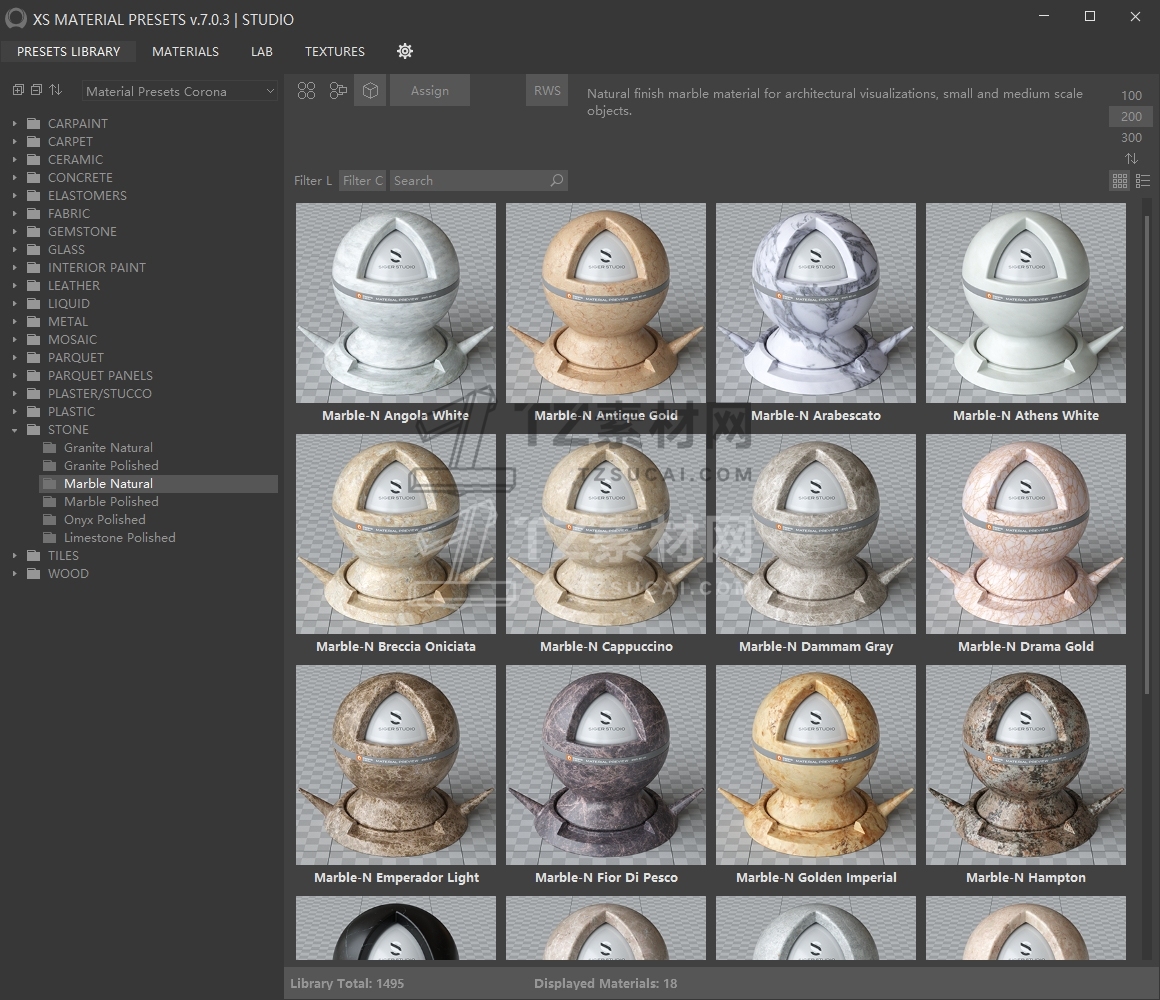Switch to list view icon

1143,181
